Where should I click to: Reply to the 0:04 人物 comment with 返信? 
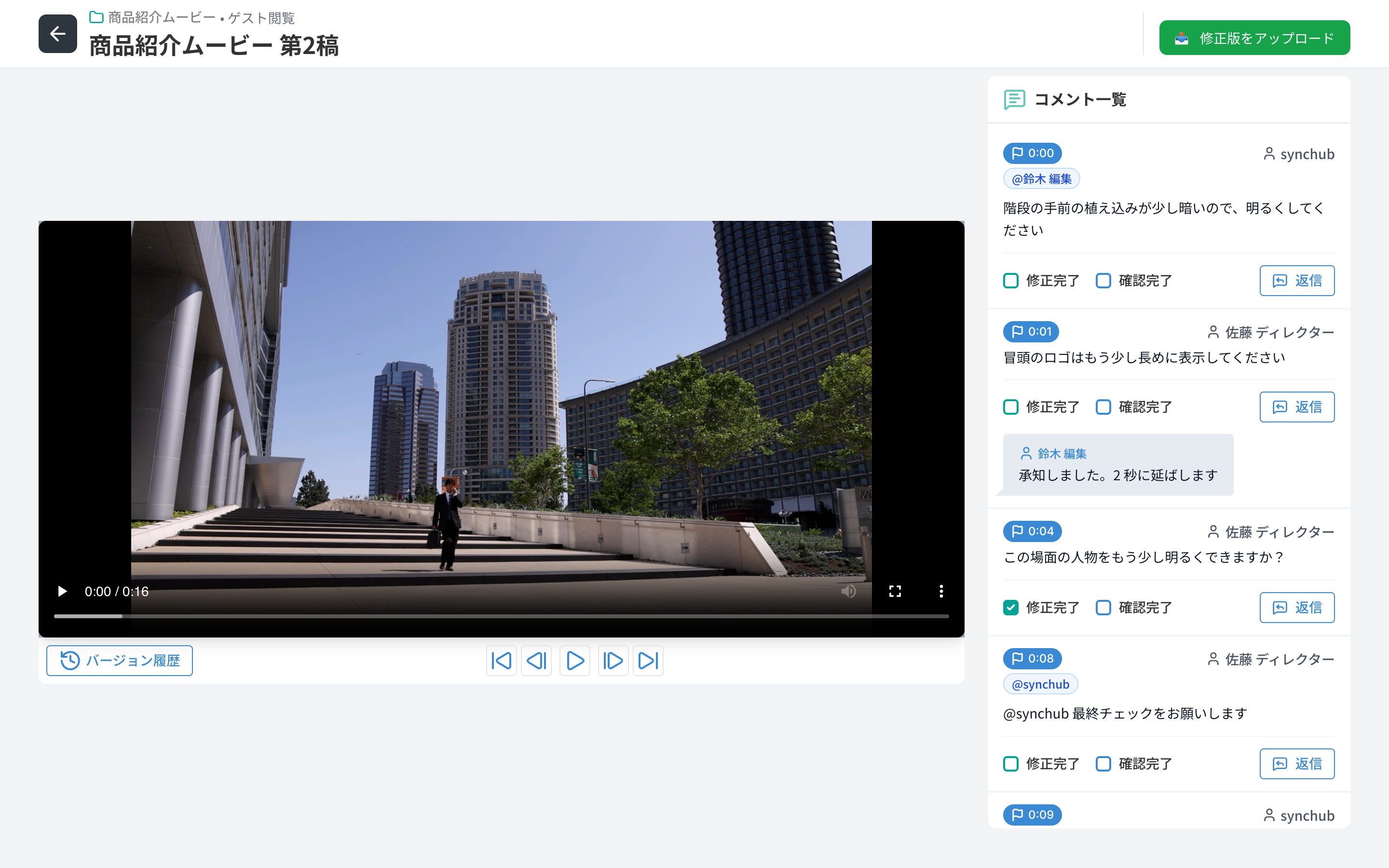coord(1296,608)
